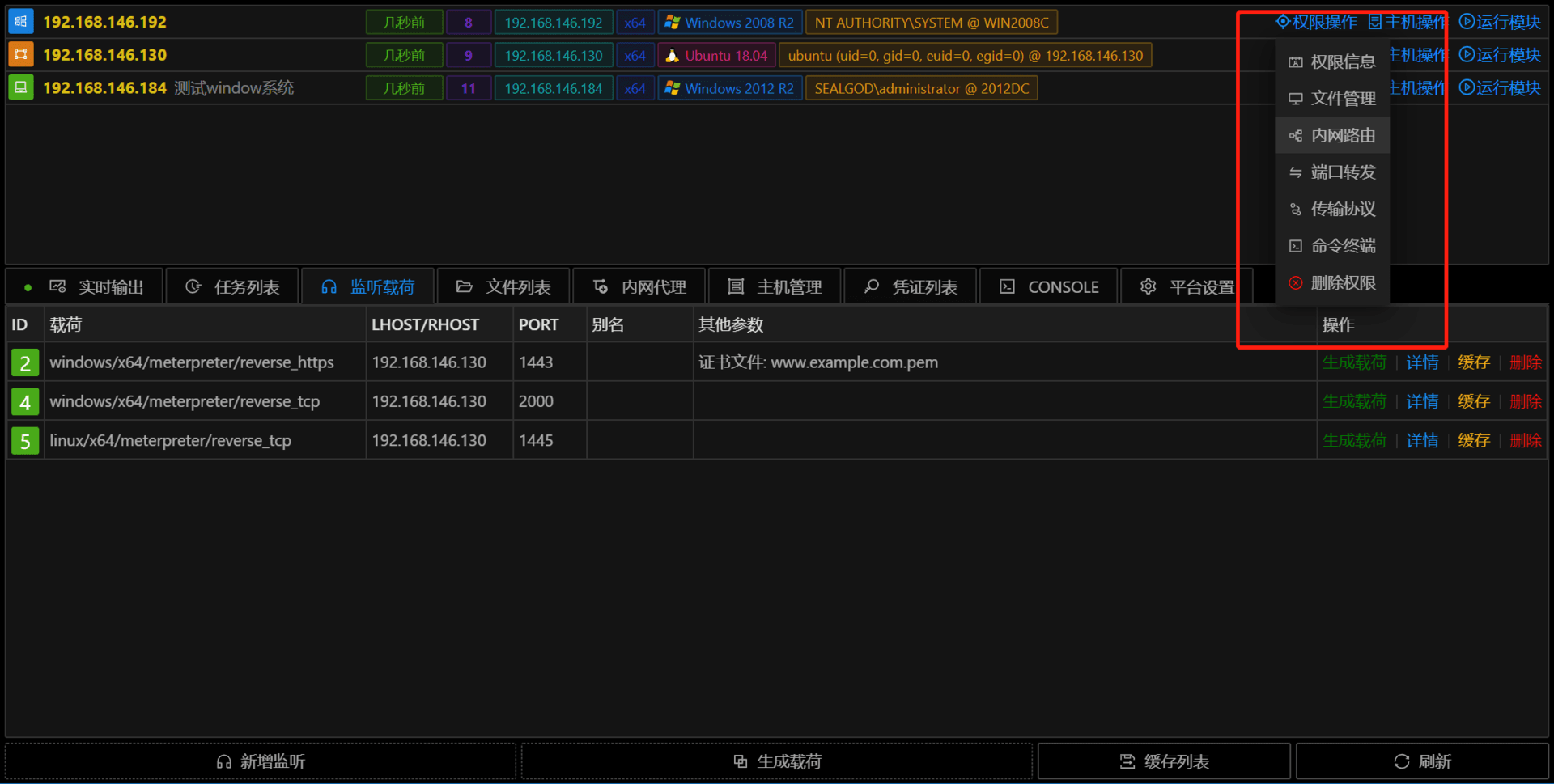The image size is (1554, 784).
Task: Click the bottom 生成载荷 button
Action: (777, 761)
